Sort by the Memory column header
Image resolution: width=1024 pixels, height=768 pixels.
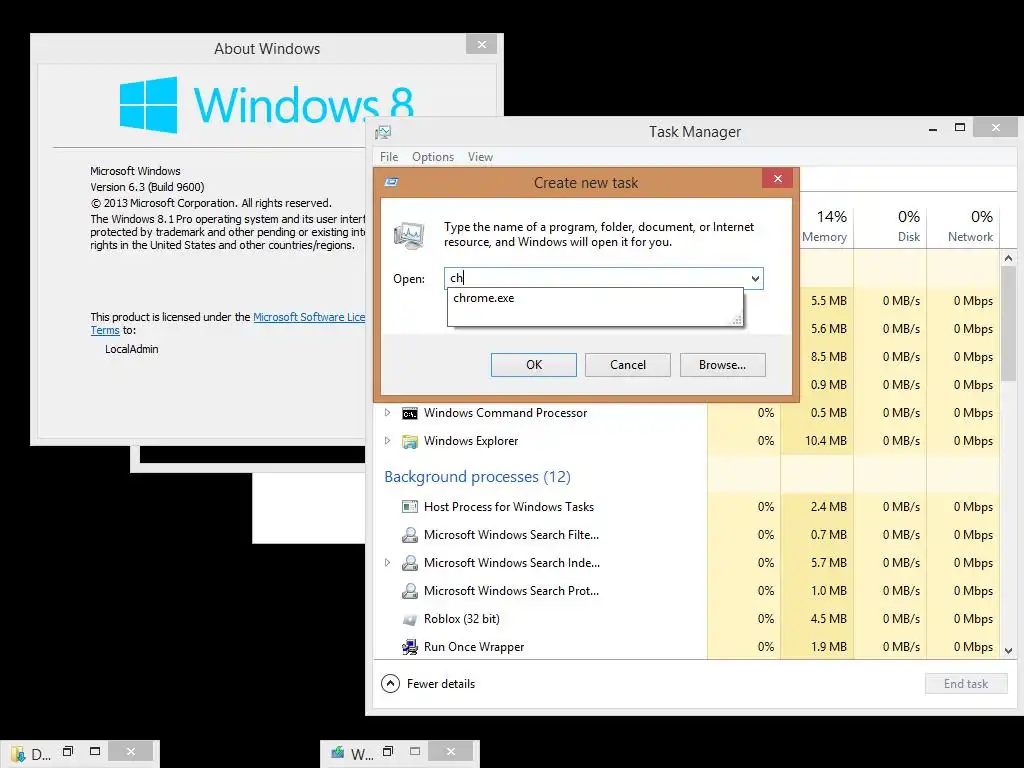tap(824, 227)
